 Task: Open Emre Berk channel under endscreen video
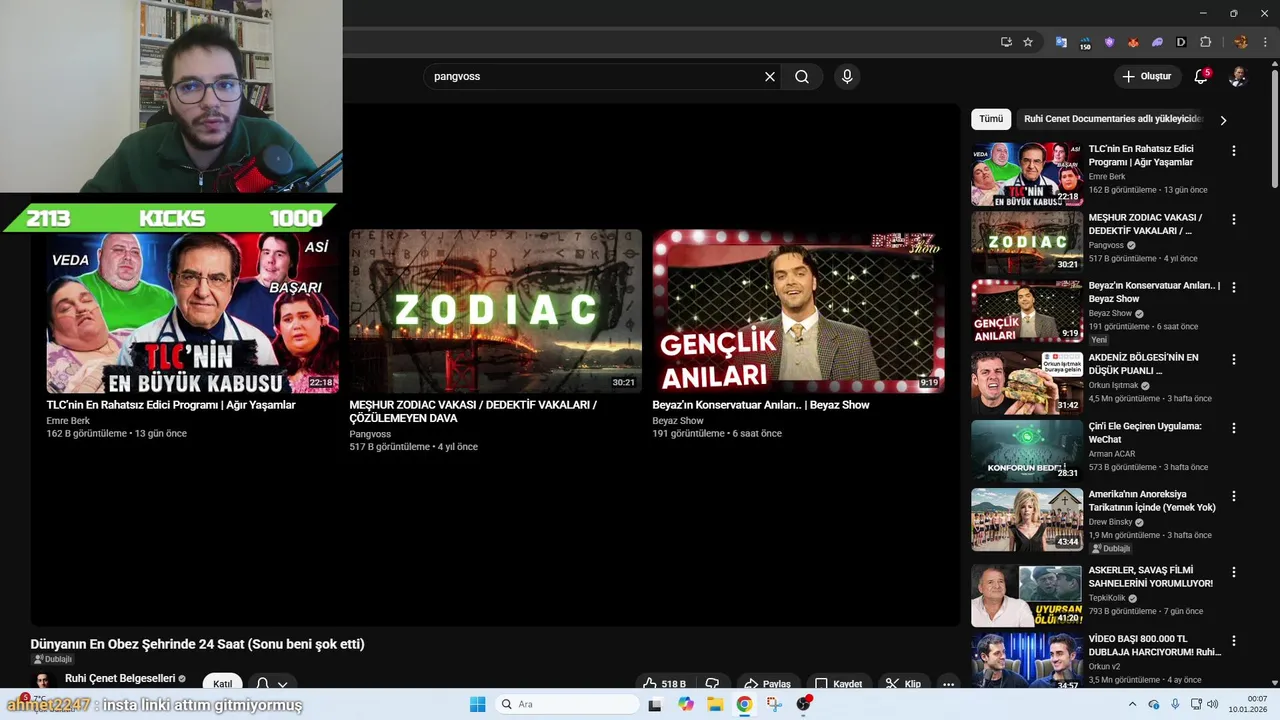[68, 421]
